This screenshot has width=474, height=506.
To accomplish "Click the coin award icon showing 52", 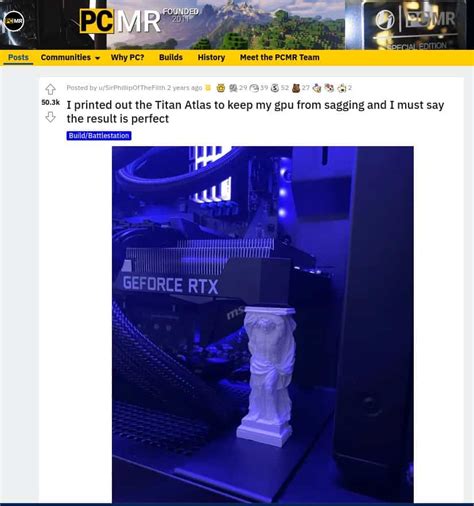I will coord(275,88).
